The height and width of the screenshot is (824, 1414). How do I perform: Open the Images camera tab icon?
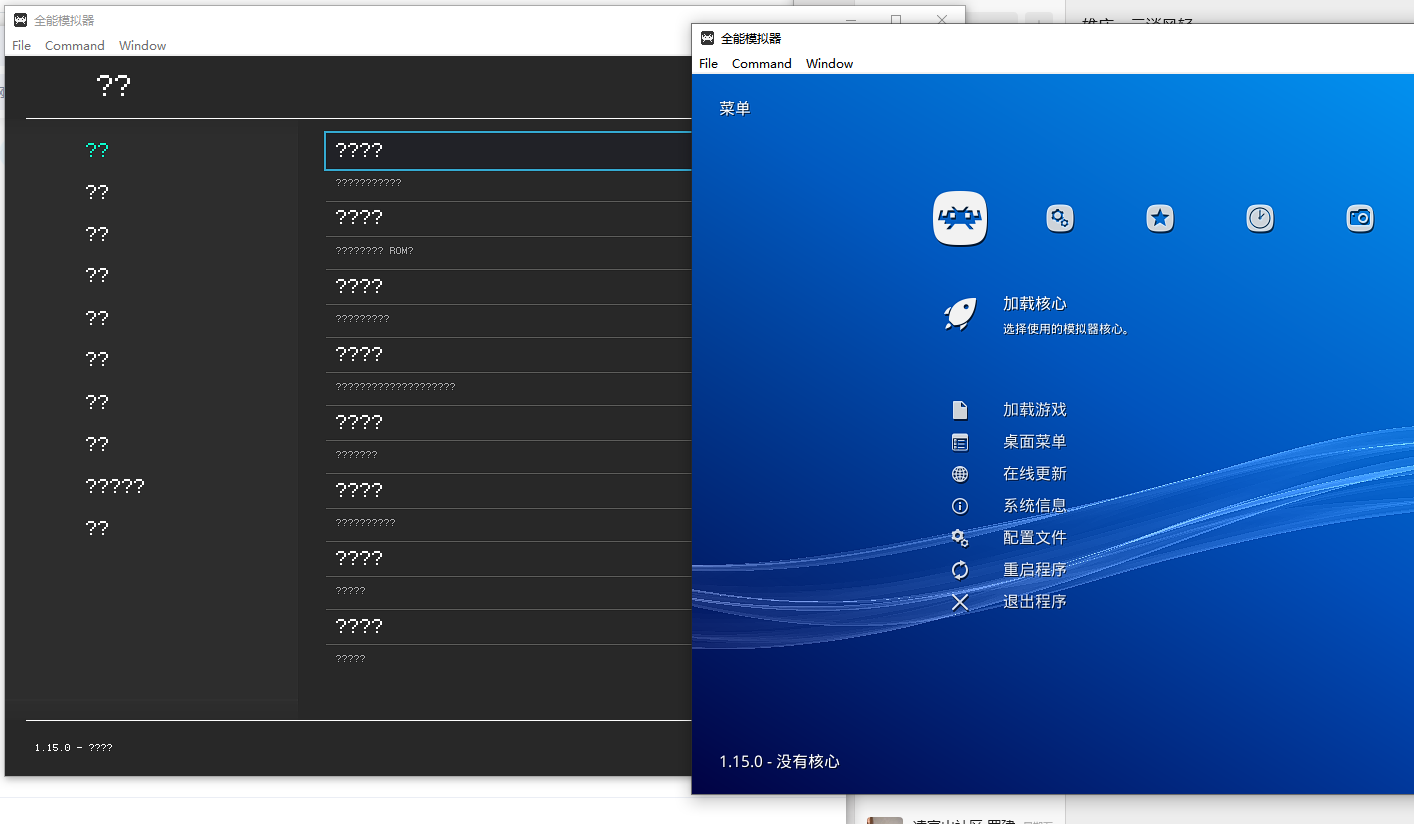pos(1360,218)
